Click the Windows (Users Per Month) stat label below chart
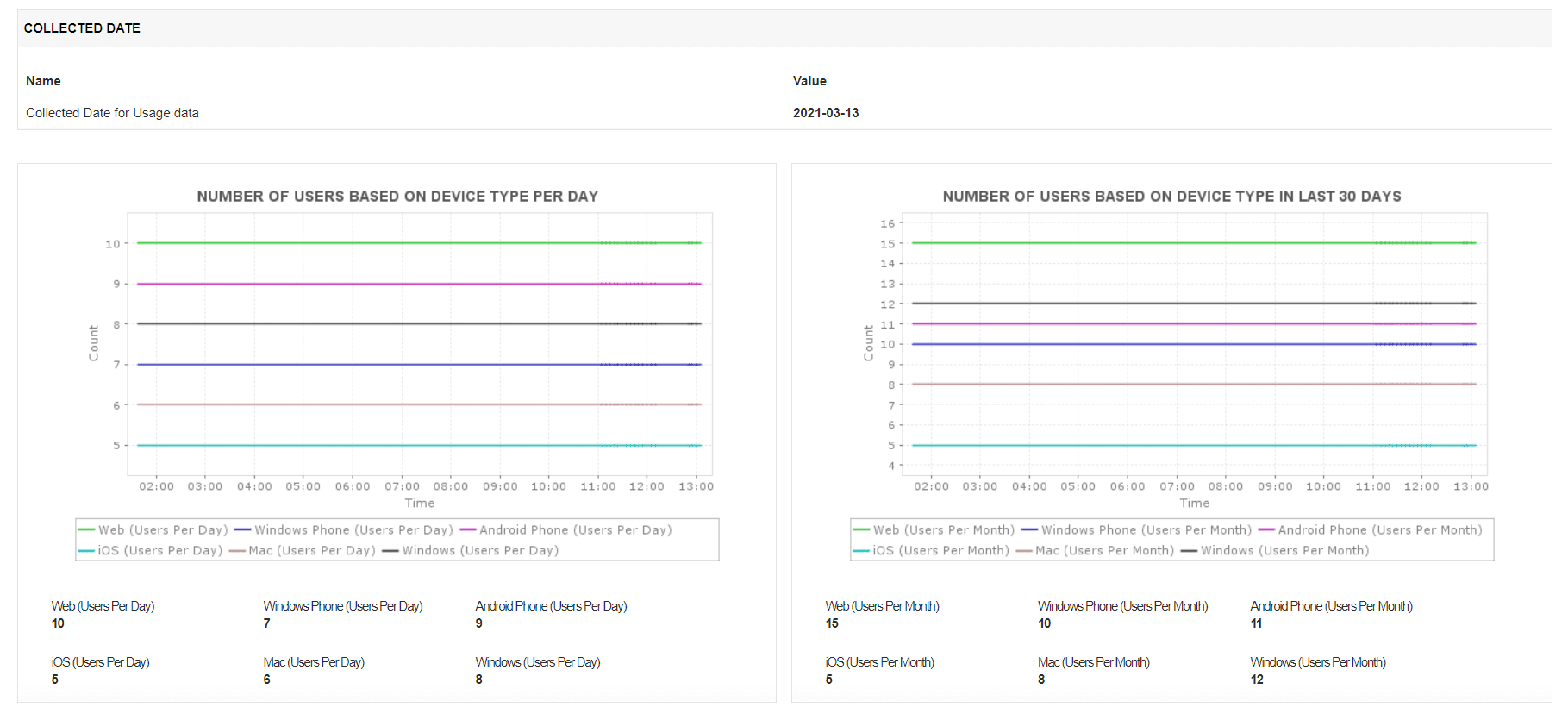The width and height of the screenshot is (1568, 714). pos(1317,662)
